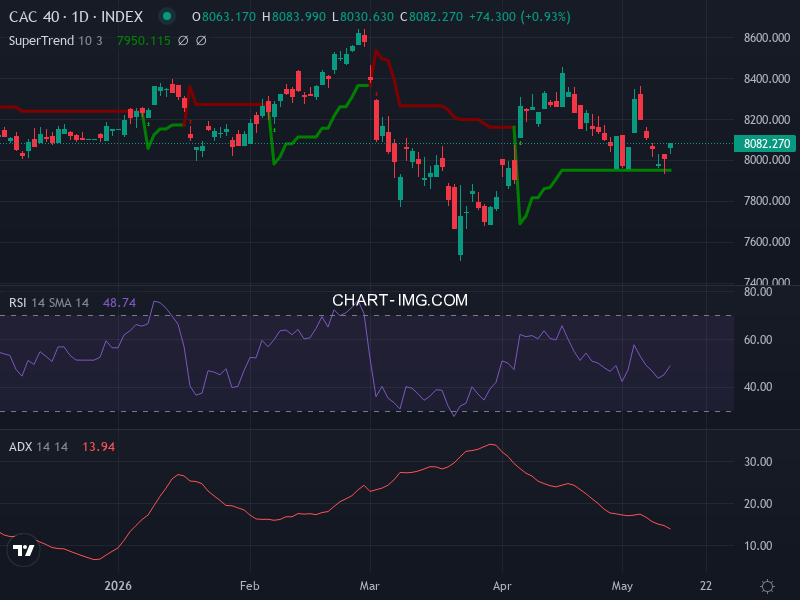
Task: Click the 8000.000 price axis label
Action: point(766,160)
